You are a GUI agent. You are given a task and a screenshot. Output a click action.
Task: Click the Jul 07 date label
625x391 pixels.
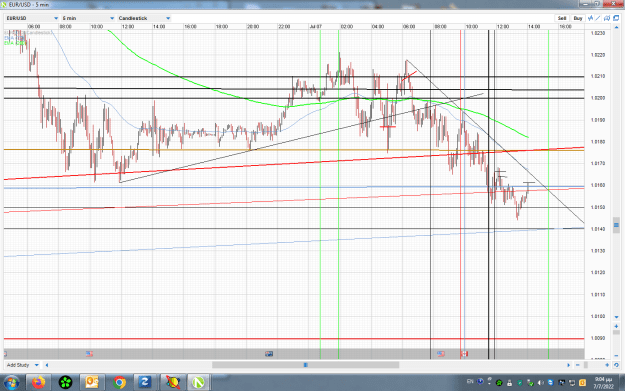click(x=315, y=26)
